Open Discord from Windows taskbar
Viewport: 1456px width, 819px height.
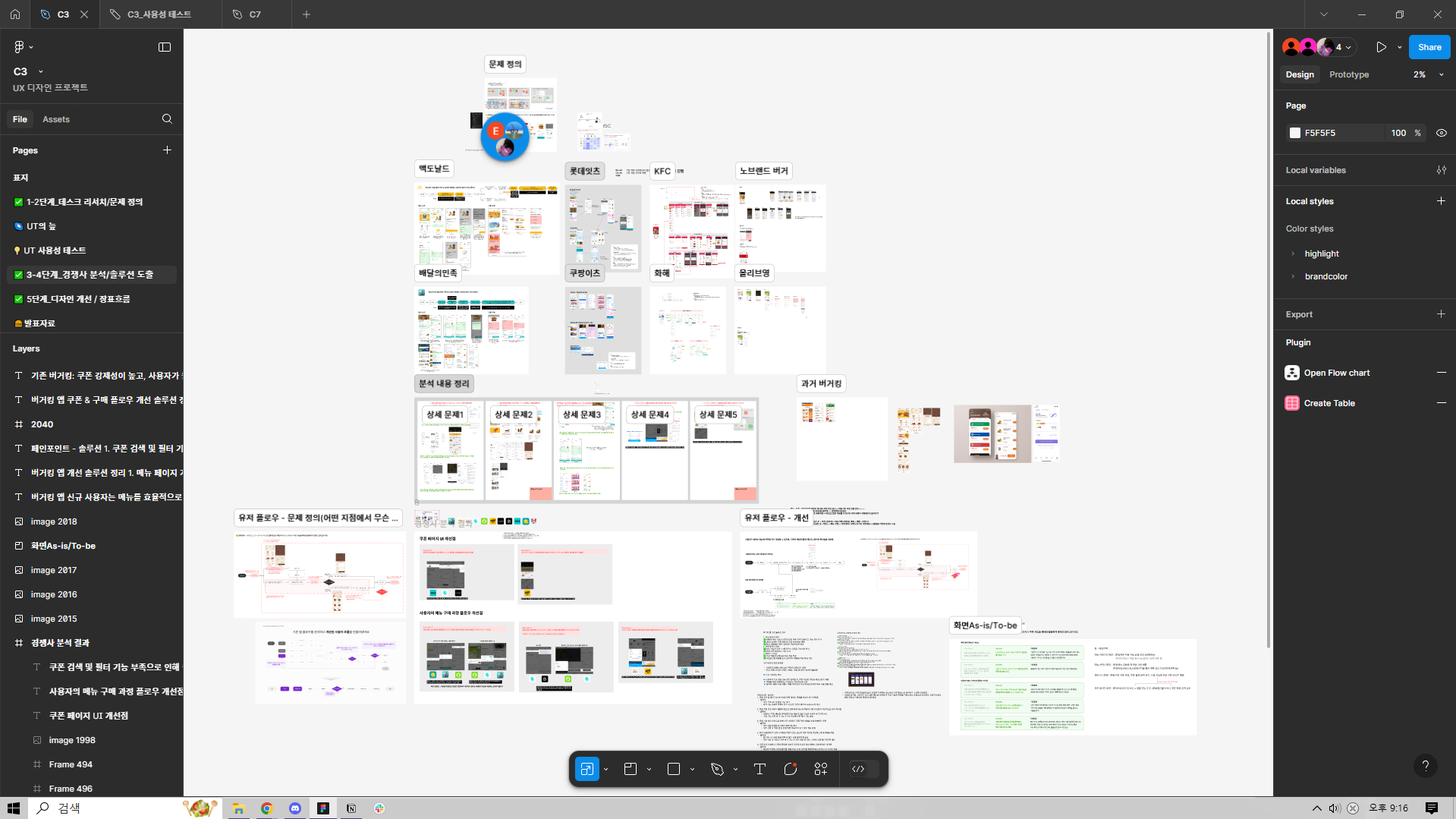point(294,808)
